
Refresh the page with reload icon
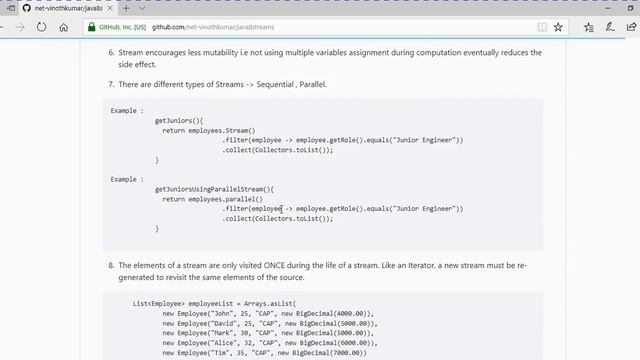(41, 27)
